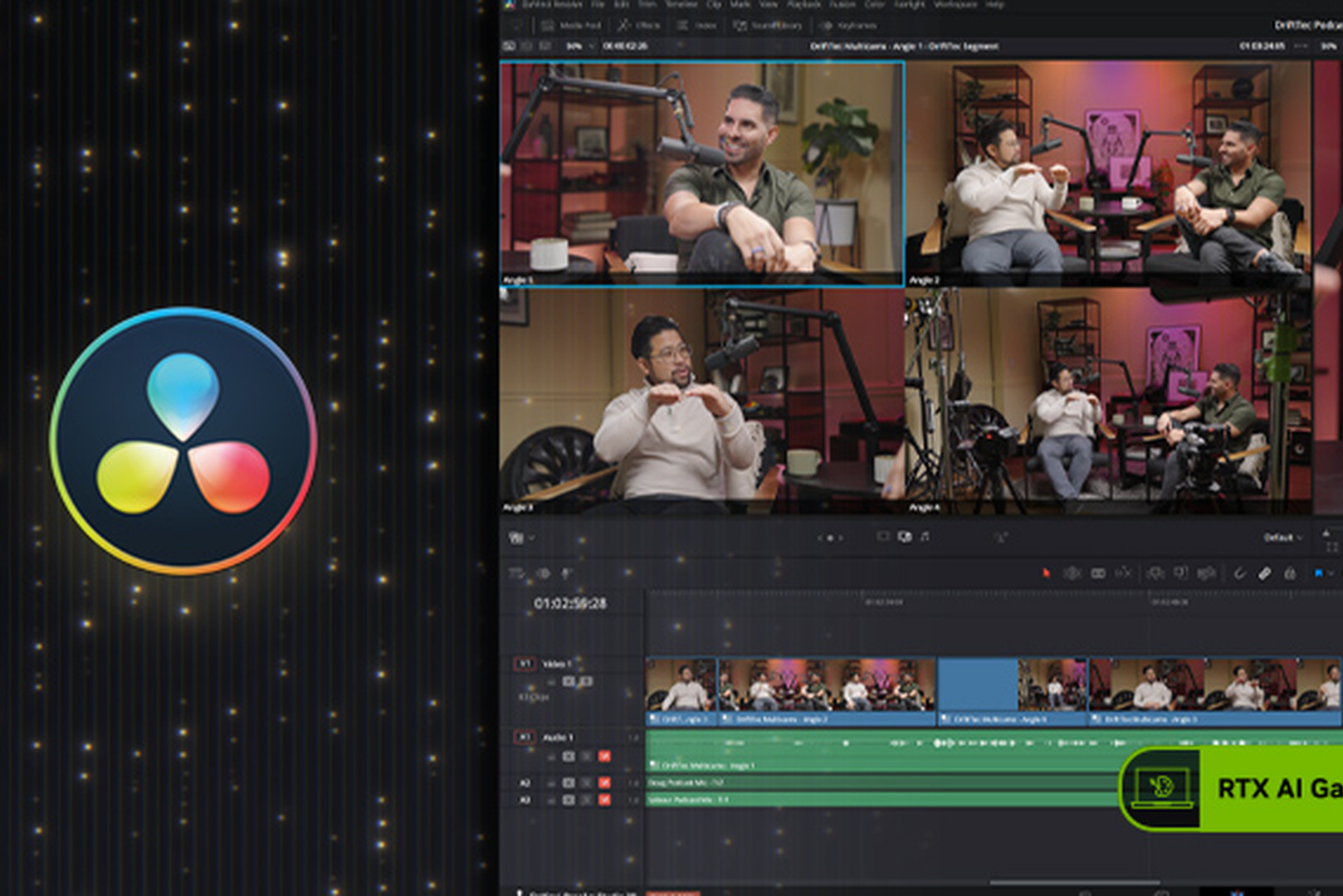Select the audio clip on A3 track
The image size is (1343, 896).
pos(884,800)
